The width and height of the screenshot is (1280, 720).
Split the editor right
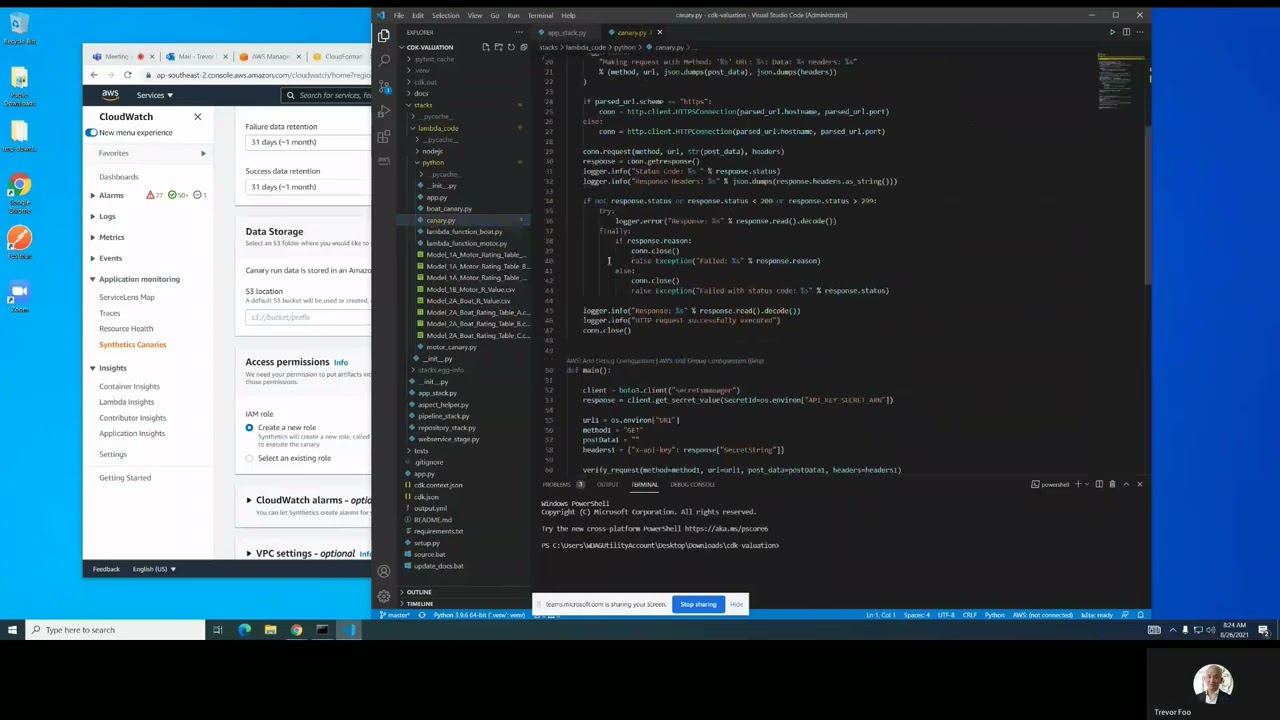pyautogui.click(x=1126, y=32)
